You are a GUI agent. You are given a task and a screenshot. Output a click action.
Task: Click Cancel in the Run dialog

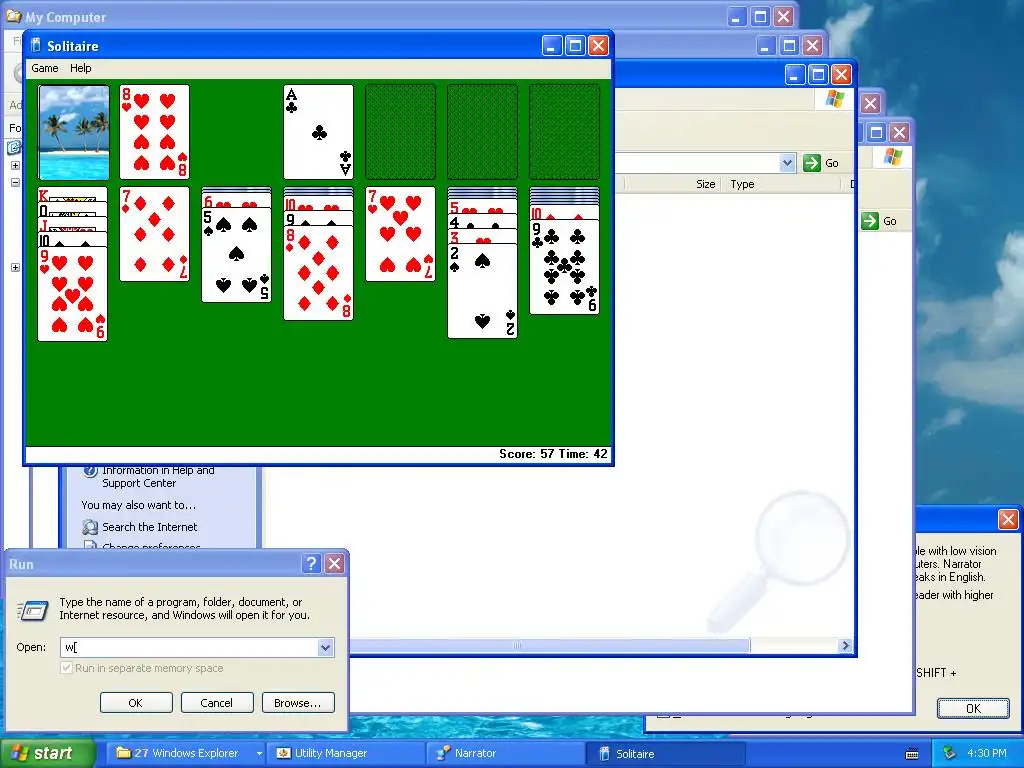(217, 703)
